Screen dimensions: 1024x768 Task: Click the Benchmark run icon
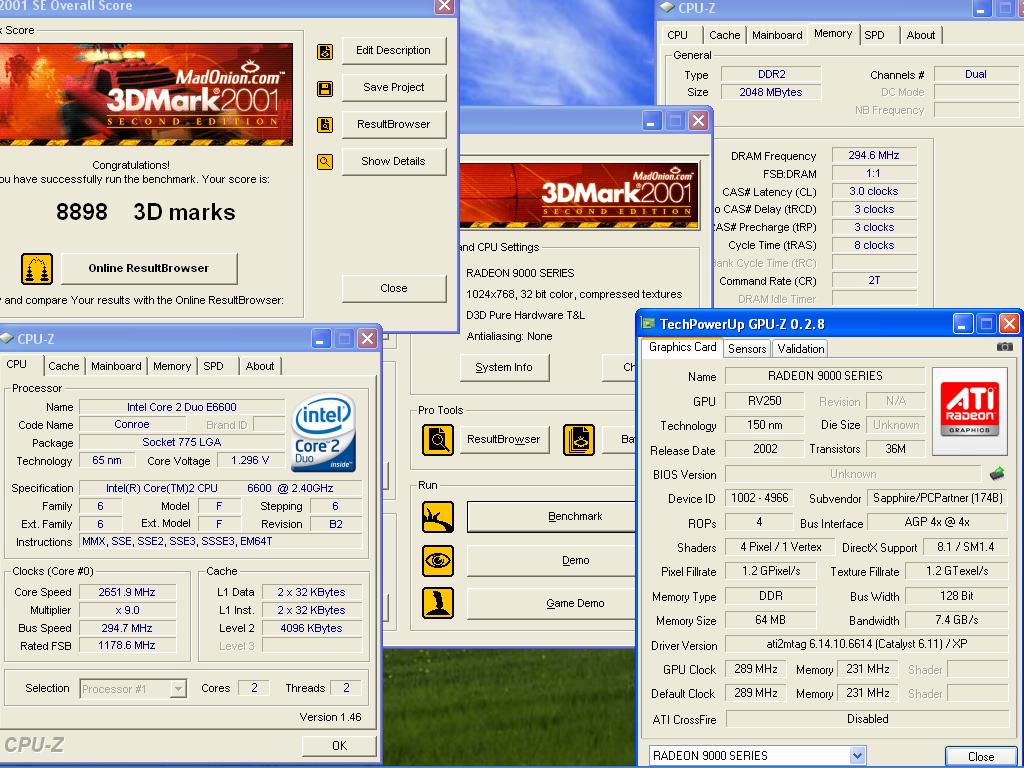click(x=438, y=517)
